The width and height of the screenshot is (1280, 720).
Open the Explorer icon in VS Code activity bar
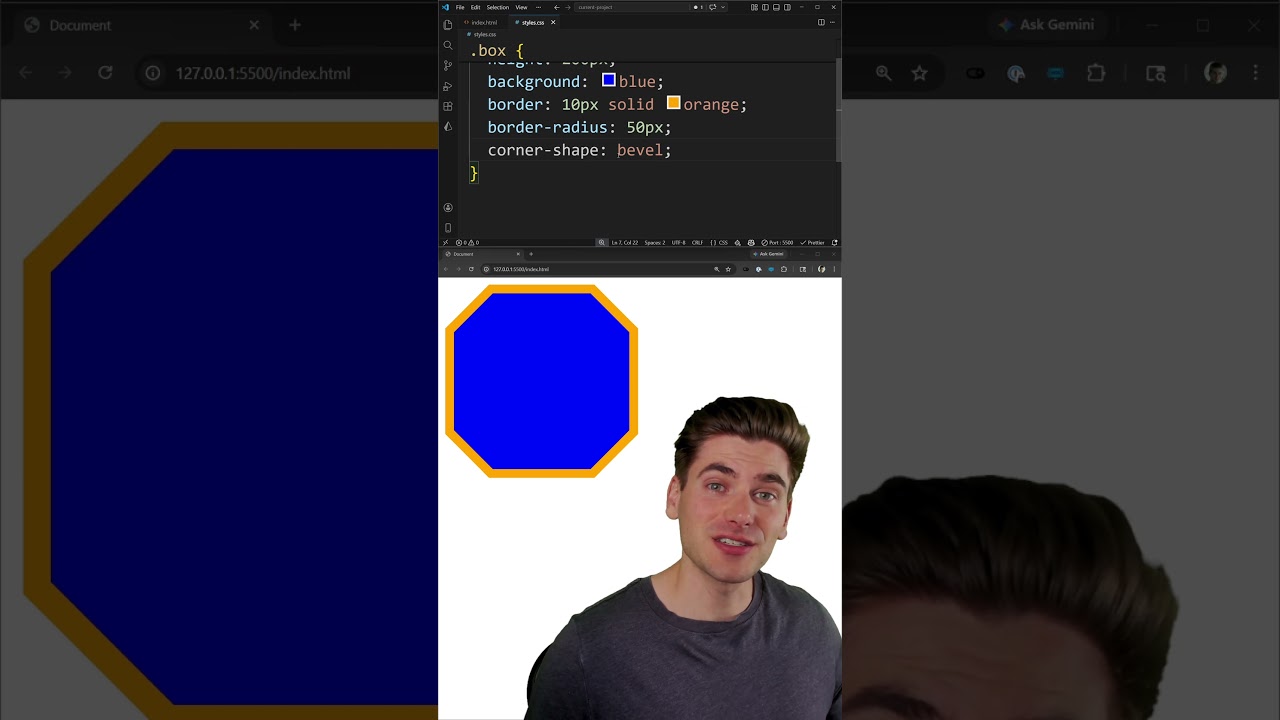point(448,25)
